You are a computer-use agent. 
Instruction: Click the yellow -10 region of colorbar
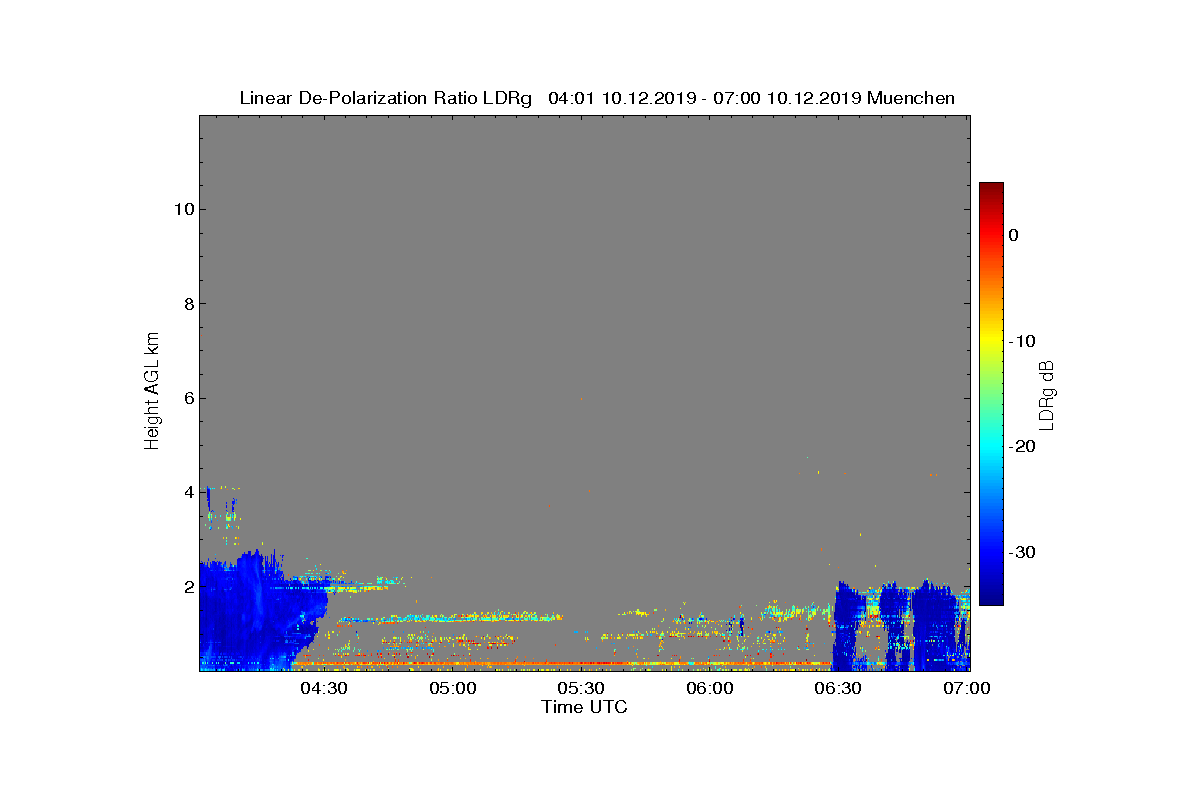coord(991,341)
